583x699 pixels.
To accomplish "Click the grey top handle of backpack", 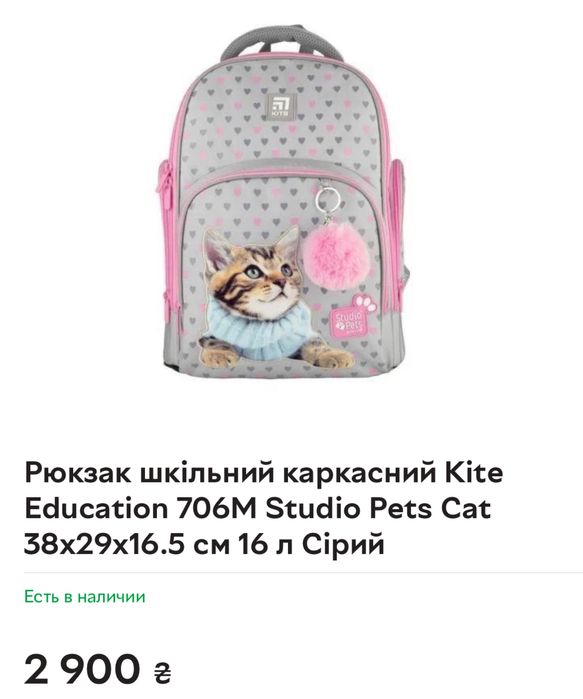I will 281,40.
